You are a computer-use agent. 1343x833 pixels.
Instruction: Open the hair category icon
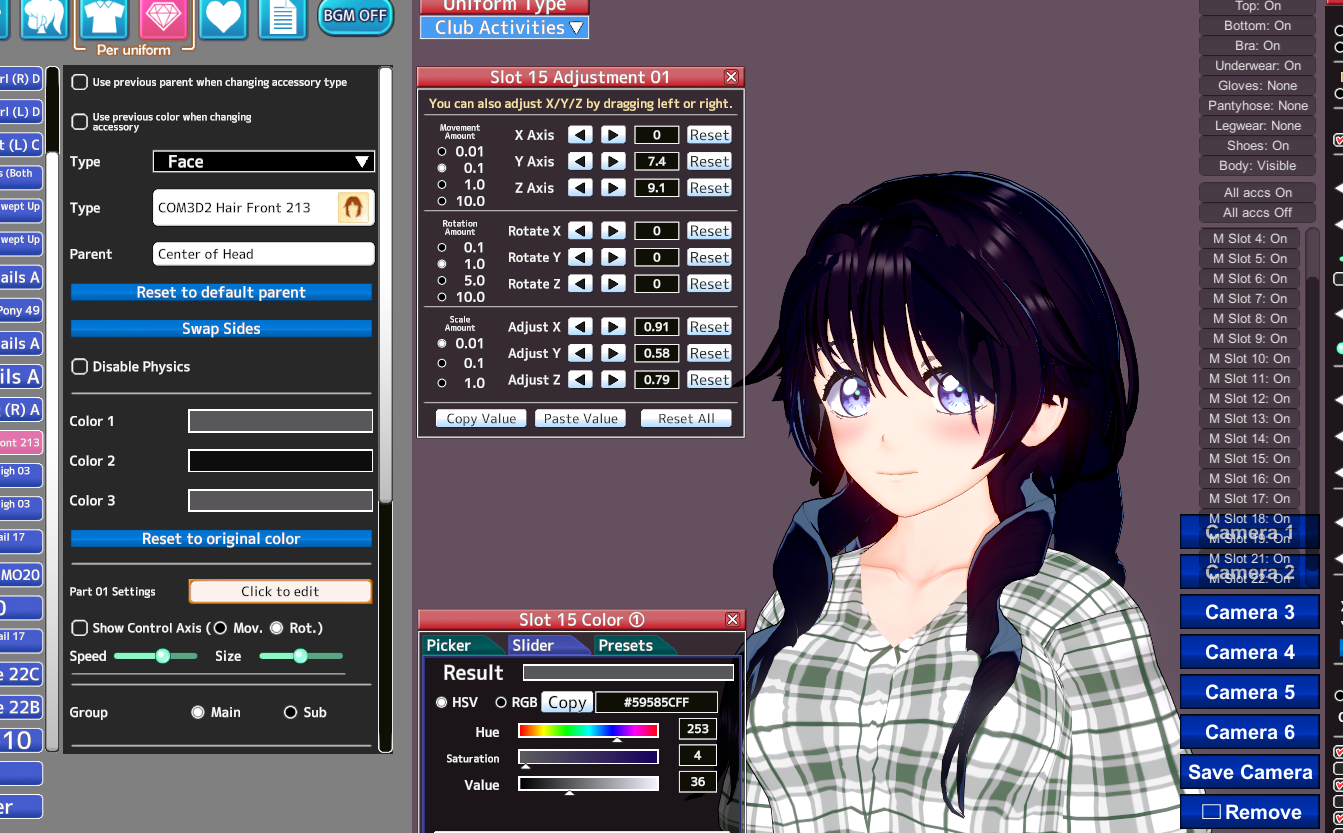[x=43, y=15]
